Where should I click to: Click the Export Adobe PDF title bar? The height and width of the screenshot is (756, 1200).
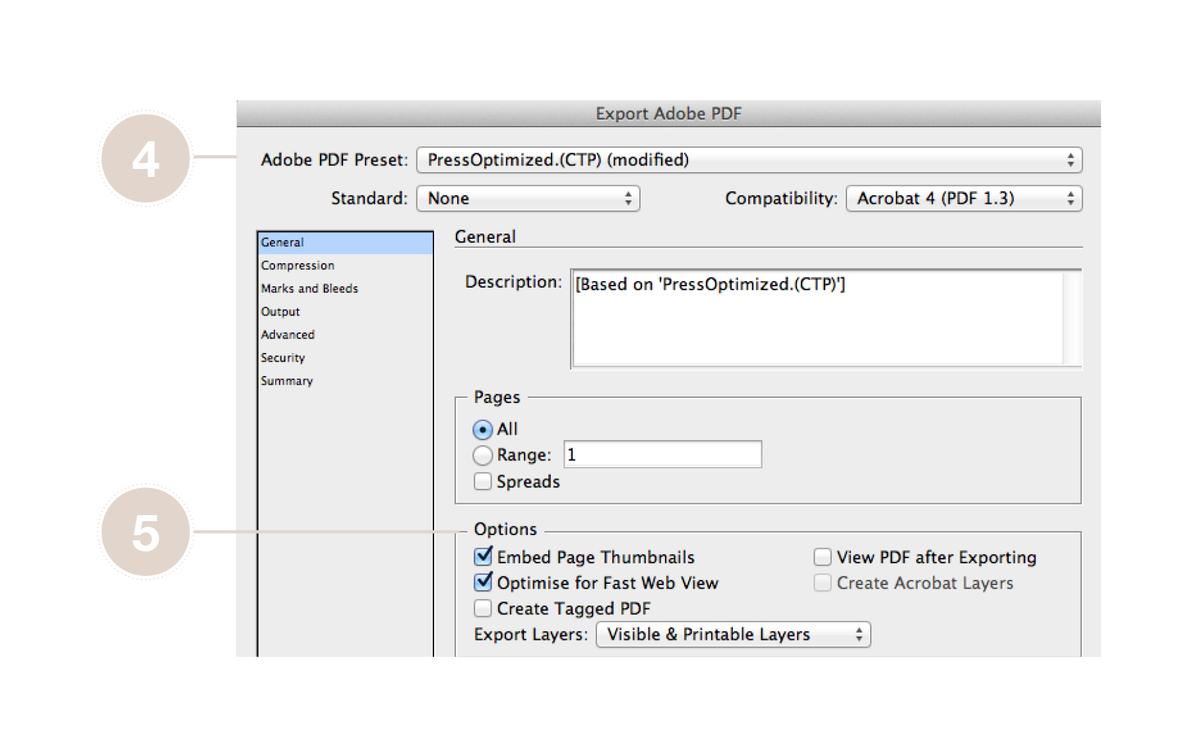coord(668,114)
